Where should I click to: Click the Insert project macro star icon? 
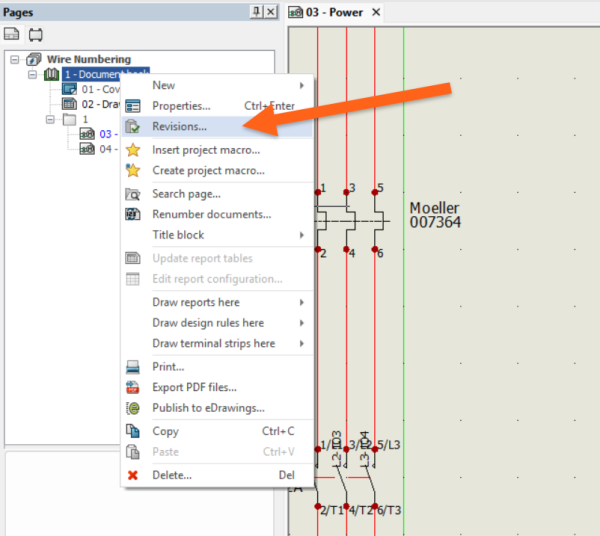click(x=133, y=150)
